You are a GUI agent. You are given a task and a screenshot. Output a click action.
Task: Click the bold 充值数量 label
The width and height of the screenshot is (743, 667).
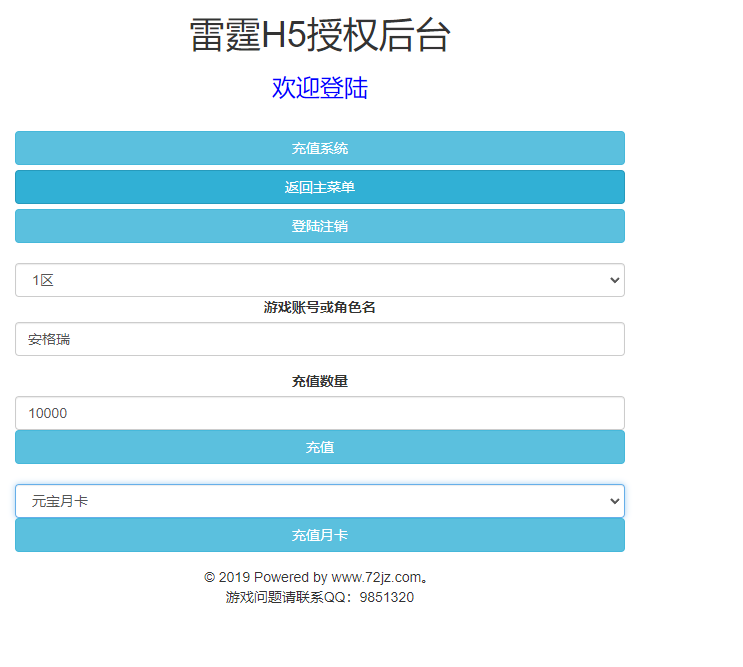click(x=320, y=381)
